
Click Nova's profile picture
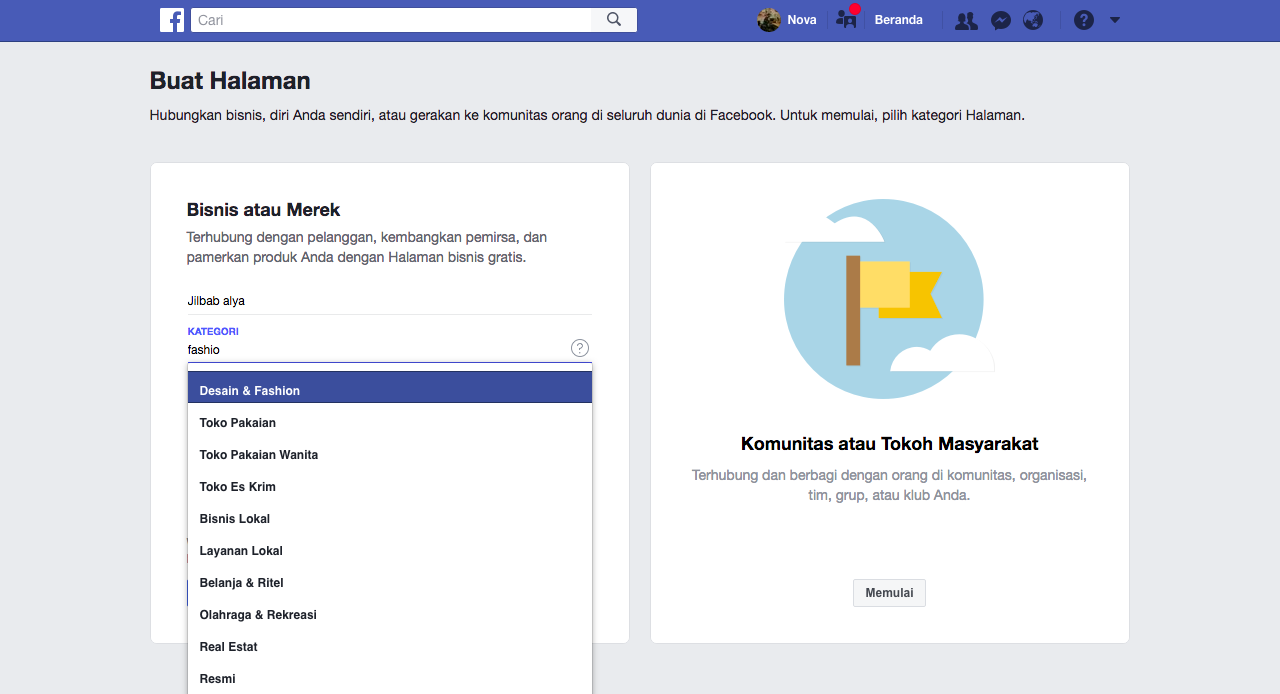tap(768, 19)
